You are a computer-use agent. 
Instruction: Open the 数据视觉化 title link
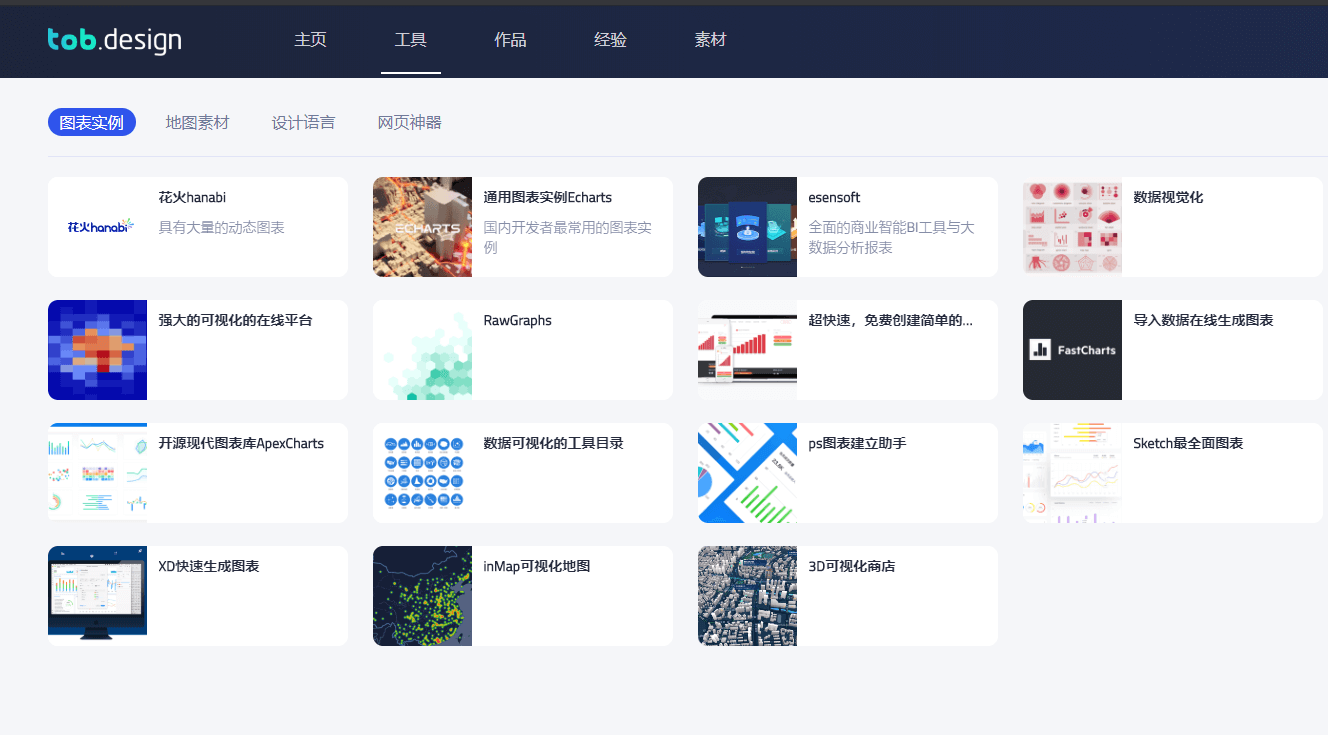tap(1168, 197)
